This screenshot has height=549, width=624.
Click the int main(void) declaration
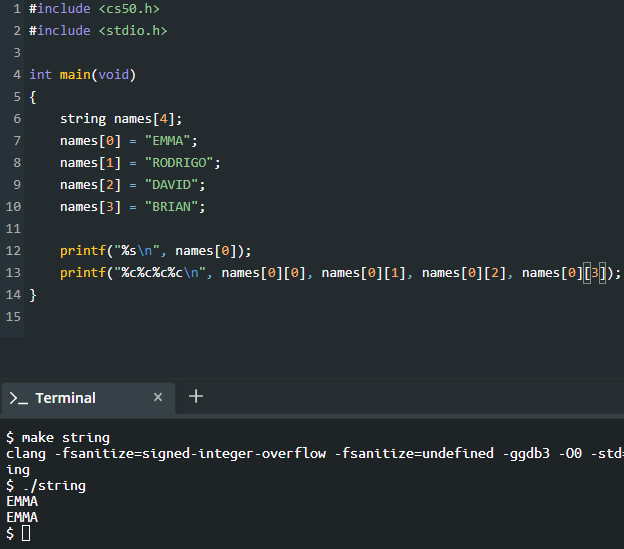pos(83,75)
